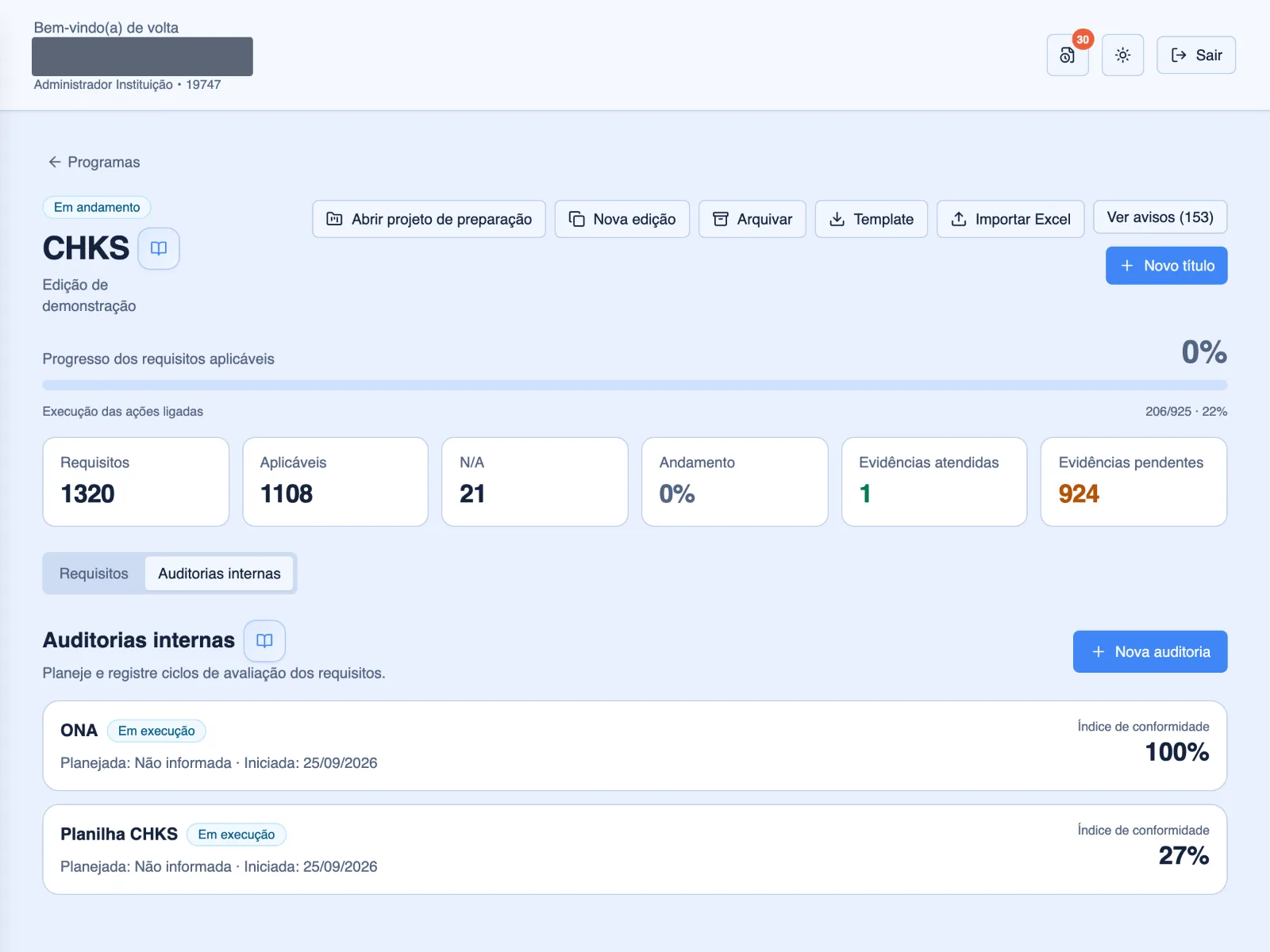Image resolution: width=1270 pixels, height=952 pixels.
Task: Open the Planilha CHKS audit row
Action: click(x=635, y=850)
